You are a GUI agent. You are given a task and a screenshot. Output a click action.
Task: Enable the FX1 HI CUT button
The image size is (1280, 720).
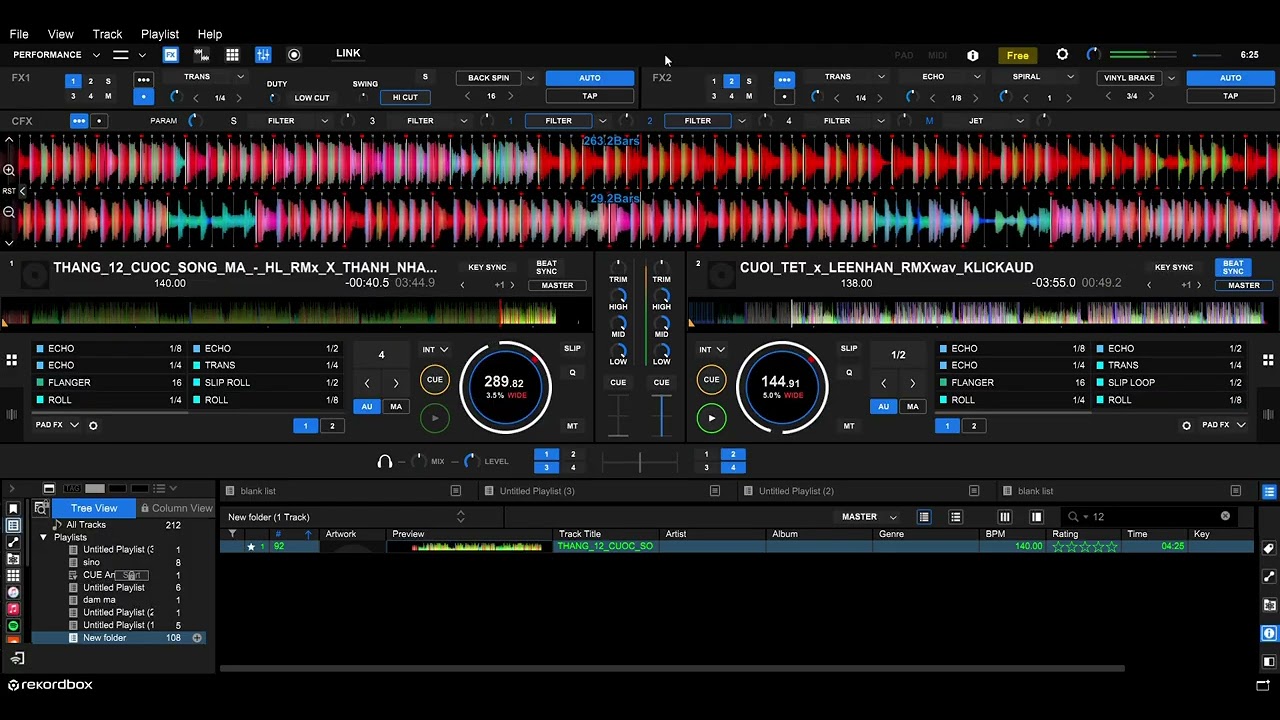405,97
